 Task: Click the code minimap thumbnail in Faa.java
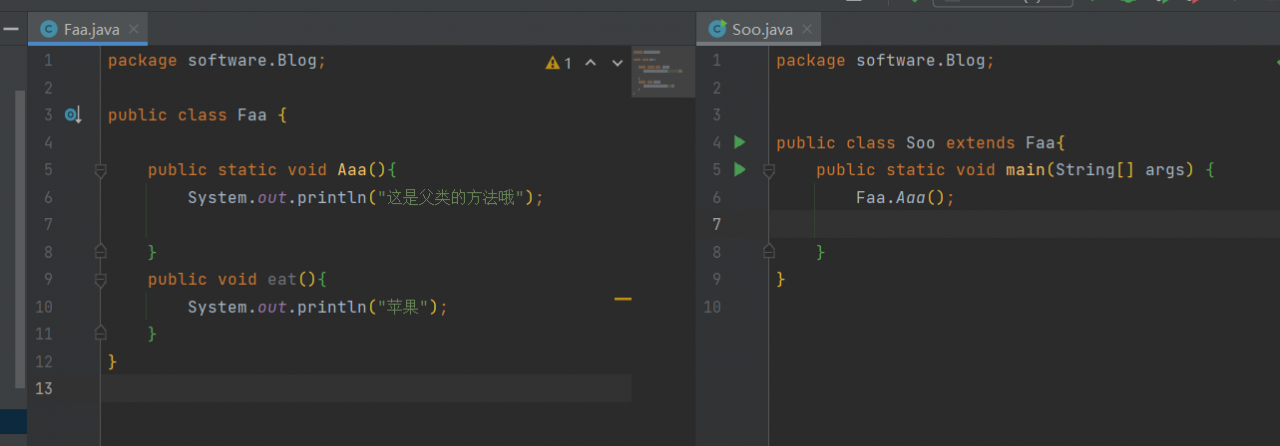(x=662, y=72)
